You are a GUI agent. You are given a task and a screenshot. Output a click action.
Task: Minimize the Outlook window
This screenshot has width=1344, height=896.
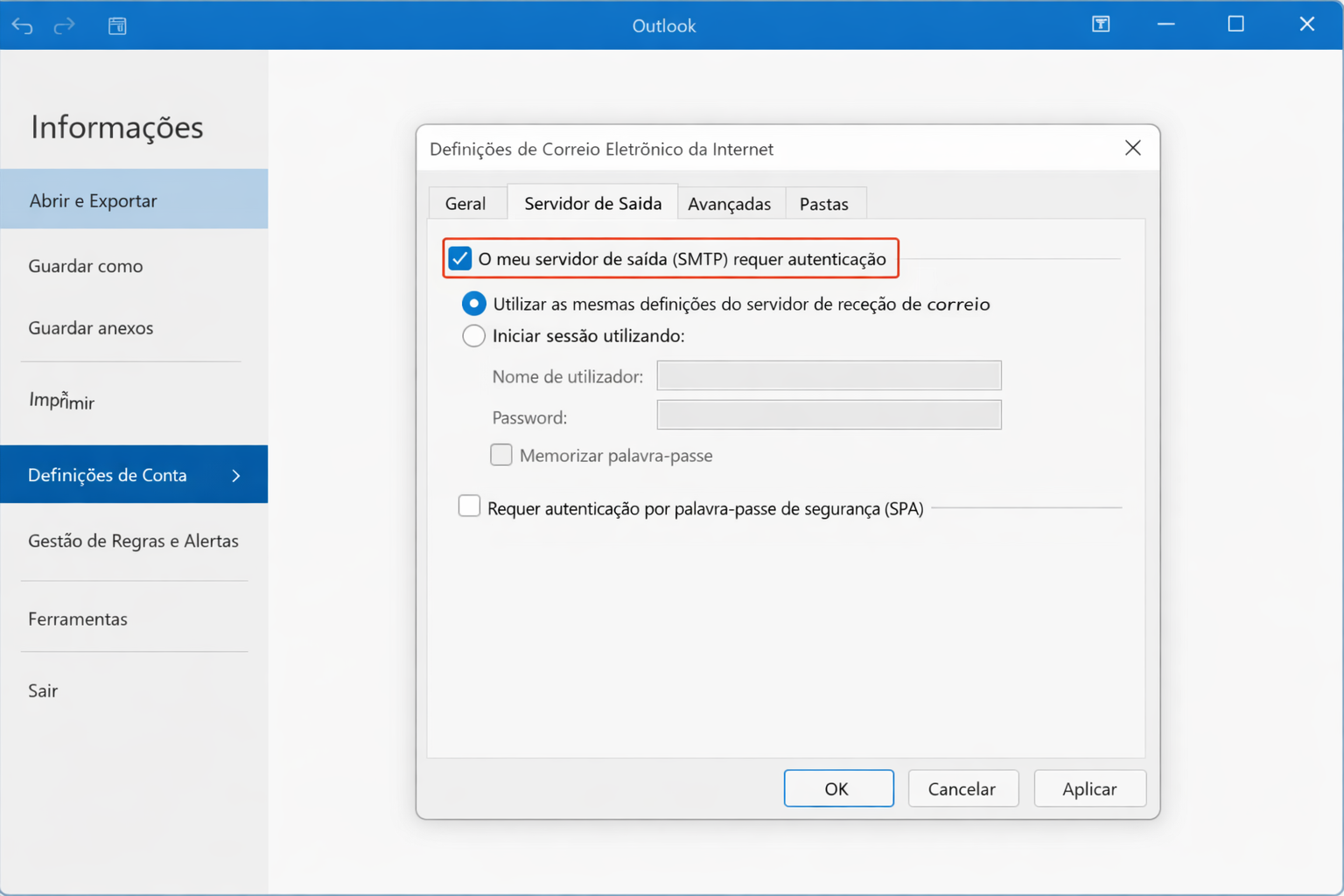(x=1165, y=24)
